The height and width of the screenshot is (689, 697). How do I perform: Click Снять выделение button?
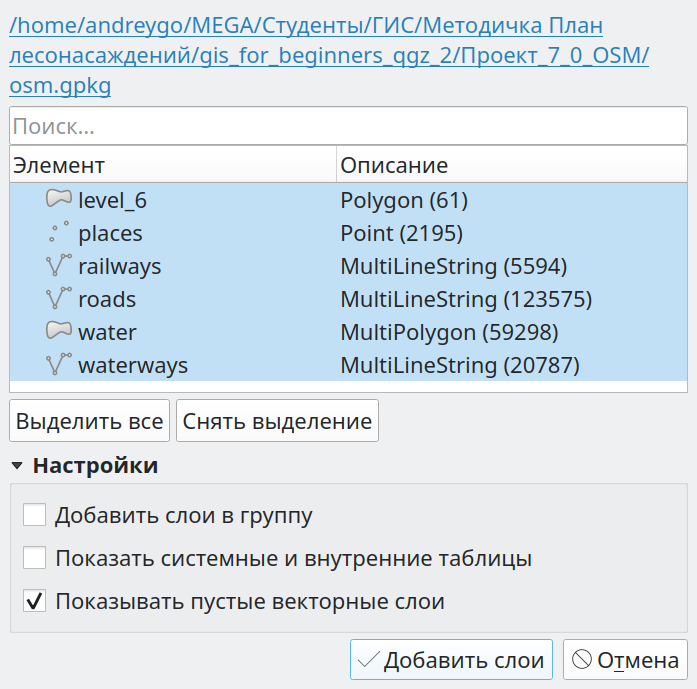(277, 421)
